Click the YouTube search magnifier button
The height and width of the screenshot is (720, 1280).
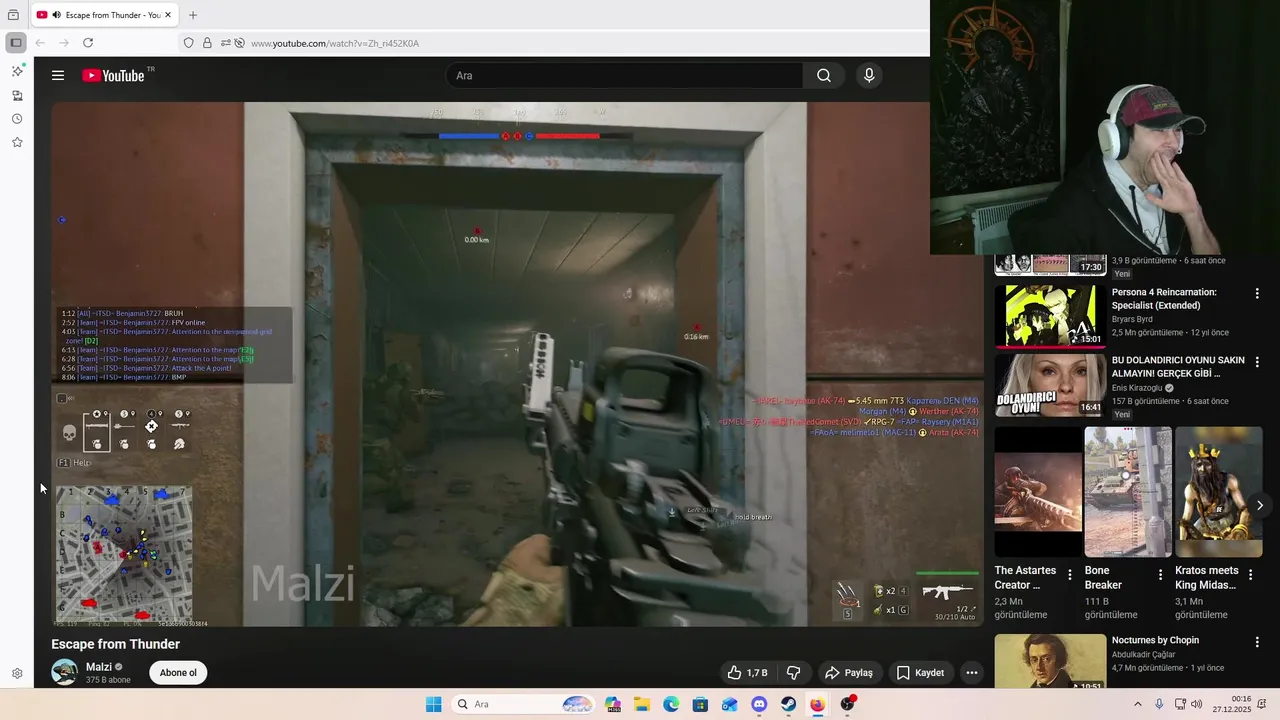(824, 75)
